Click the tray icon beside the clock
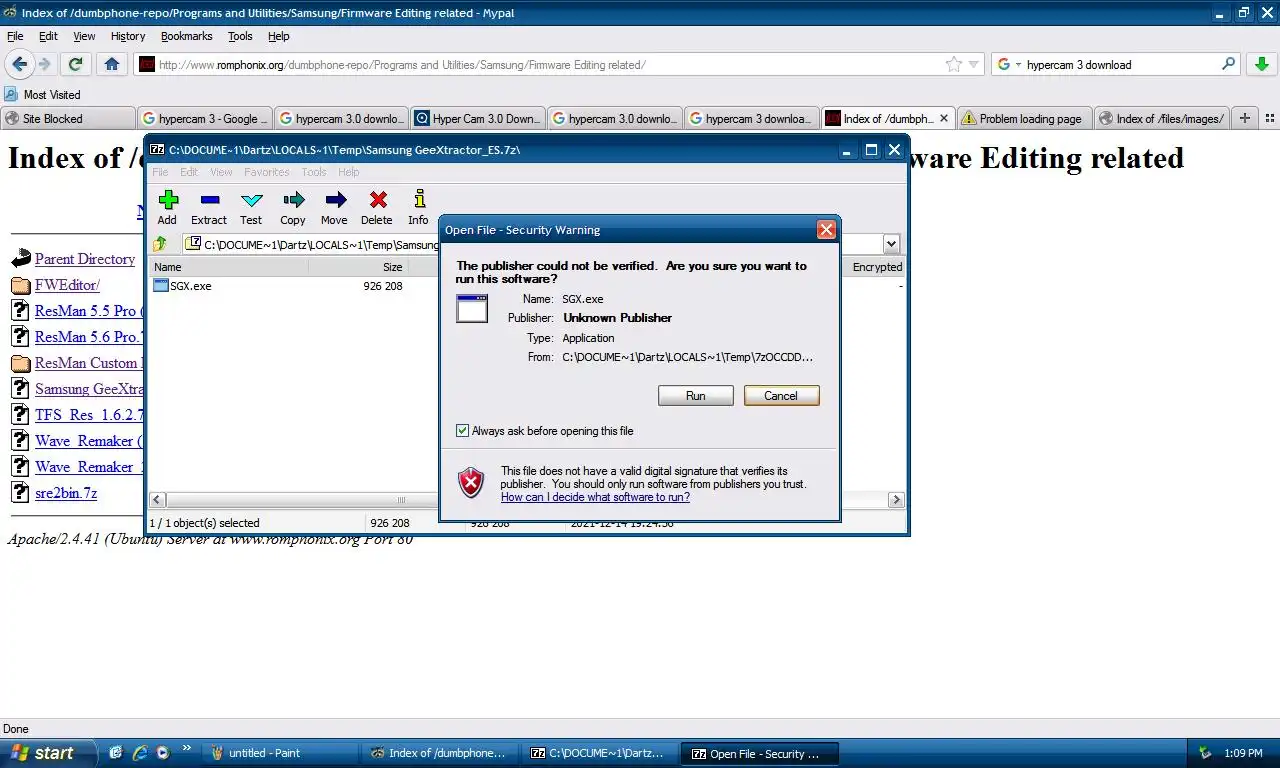 [x=1205, y=753]
